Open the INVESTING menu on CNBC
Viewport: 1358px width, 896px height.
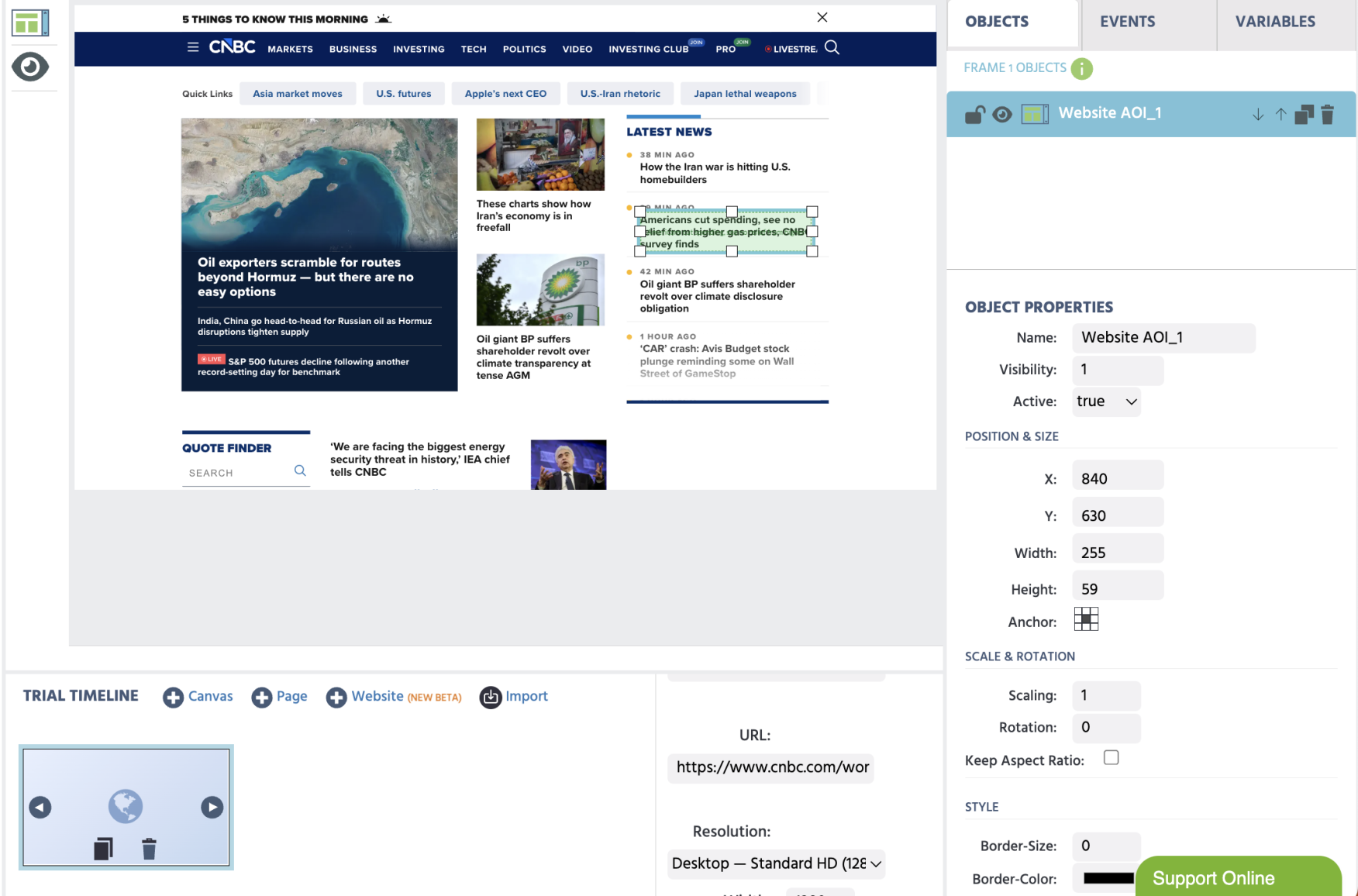419,49
